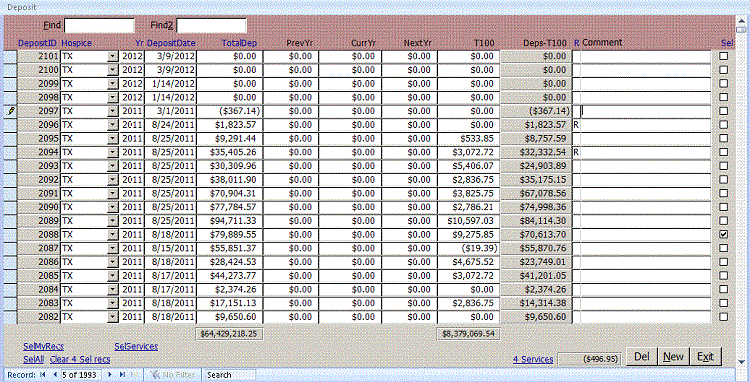This screenshot has width=750, height=382.
Task: Go to previous record arrow
Action: [x=55, y=375]
